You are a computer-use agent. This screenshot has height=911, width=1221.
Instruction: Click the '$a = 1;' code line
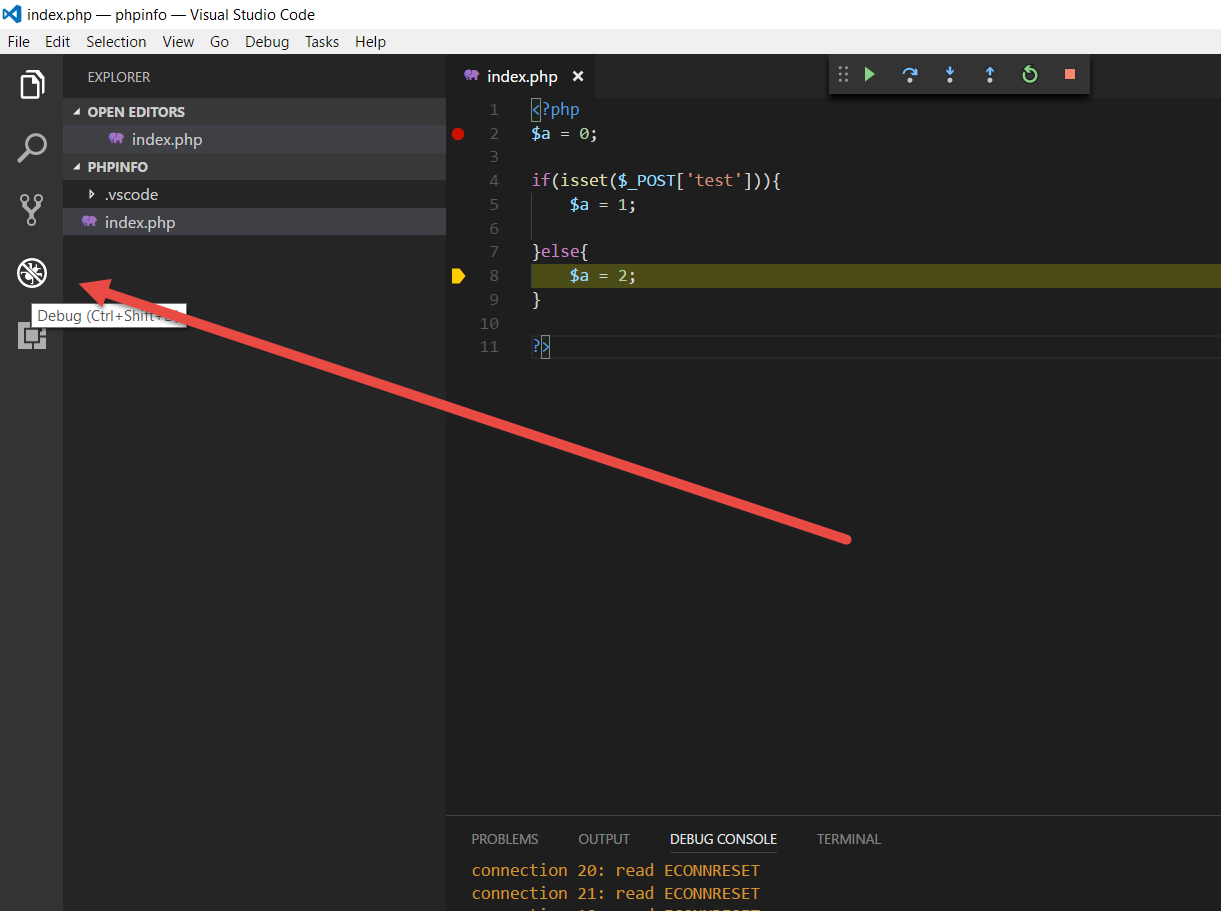pos(603,205)
